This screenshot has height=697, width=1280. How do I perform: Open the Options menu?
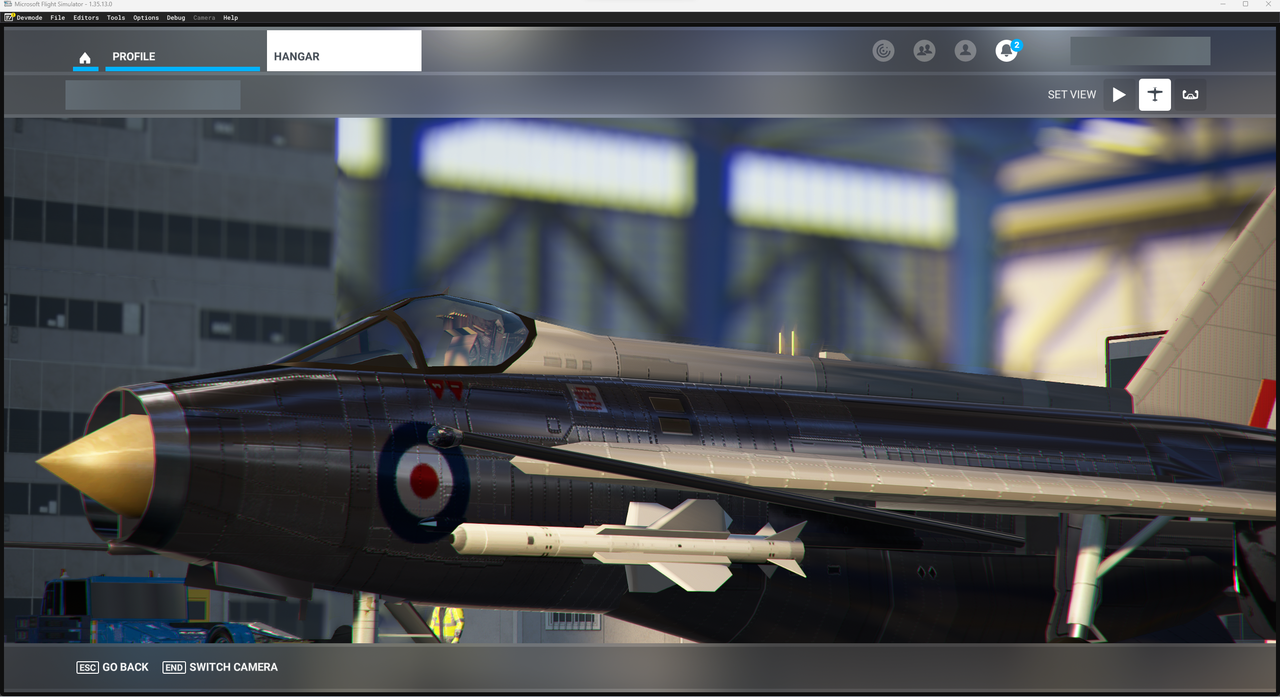point(146,18)
